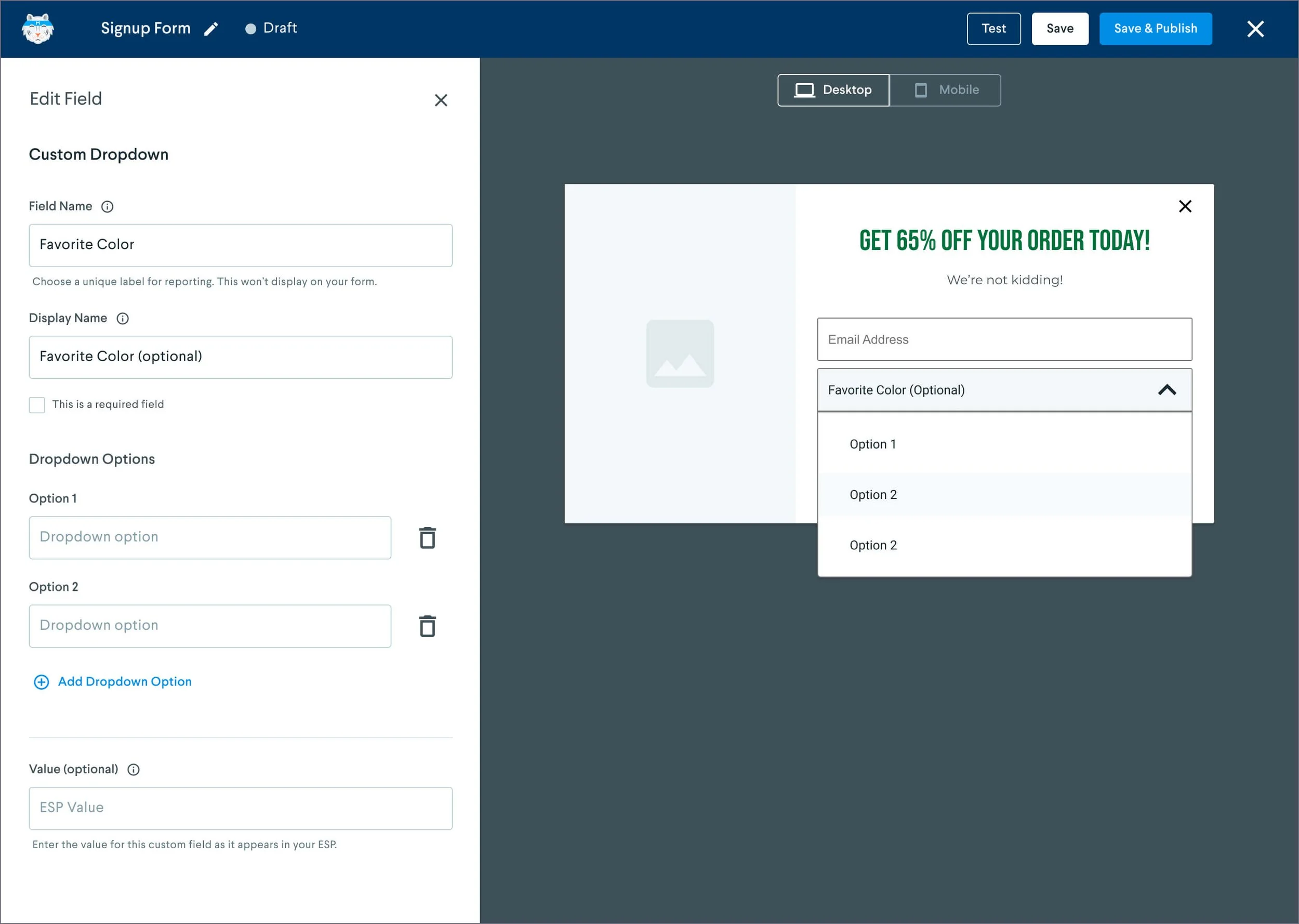
Task: Check 'This is a required field' checkbox
Action: click(37, 404)
